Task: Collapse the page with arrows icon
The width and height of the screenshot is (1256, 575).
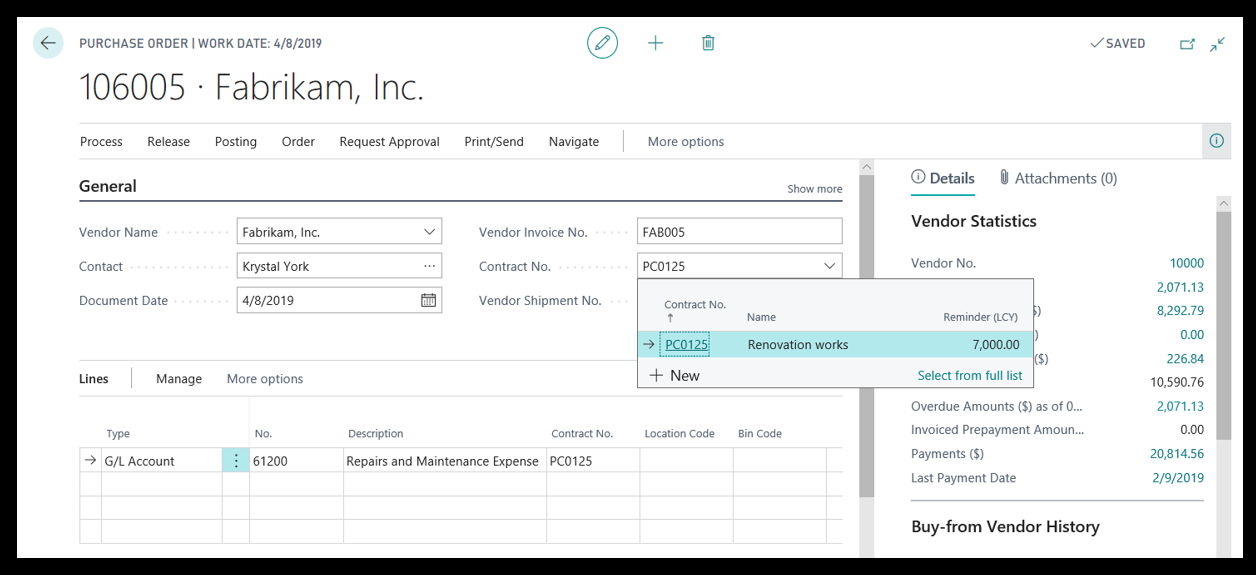Action: [1217, 44]
